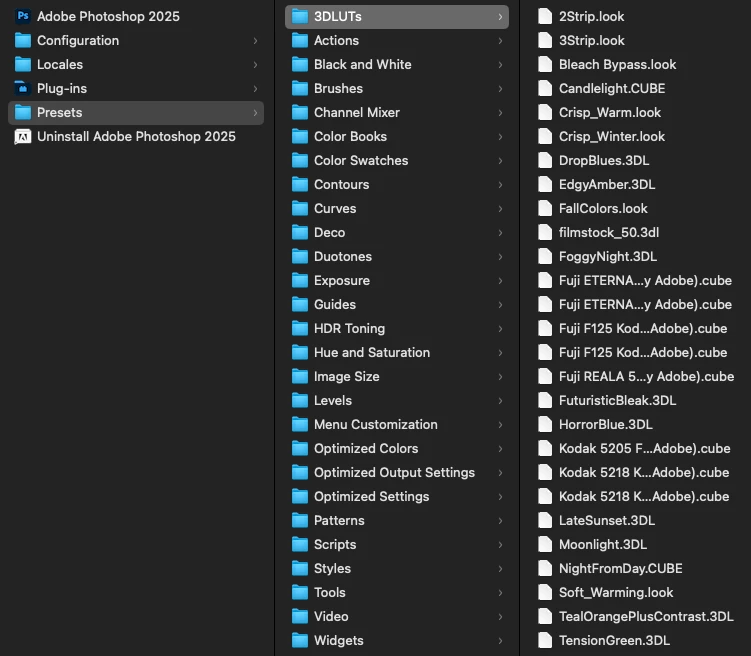
Task: Select the Plug-ins folder icon
Action: coord(23,89)
